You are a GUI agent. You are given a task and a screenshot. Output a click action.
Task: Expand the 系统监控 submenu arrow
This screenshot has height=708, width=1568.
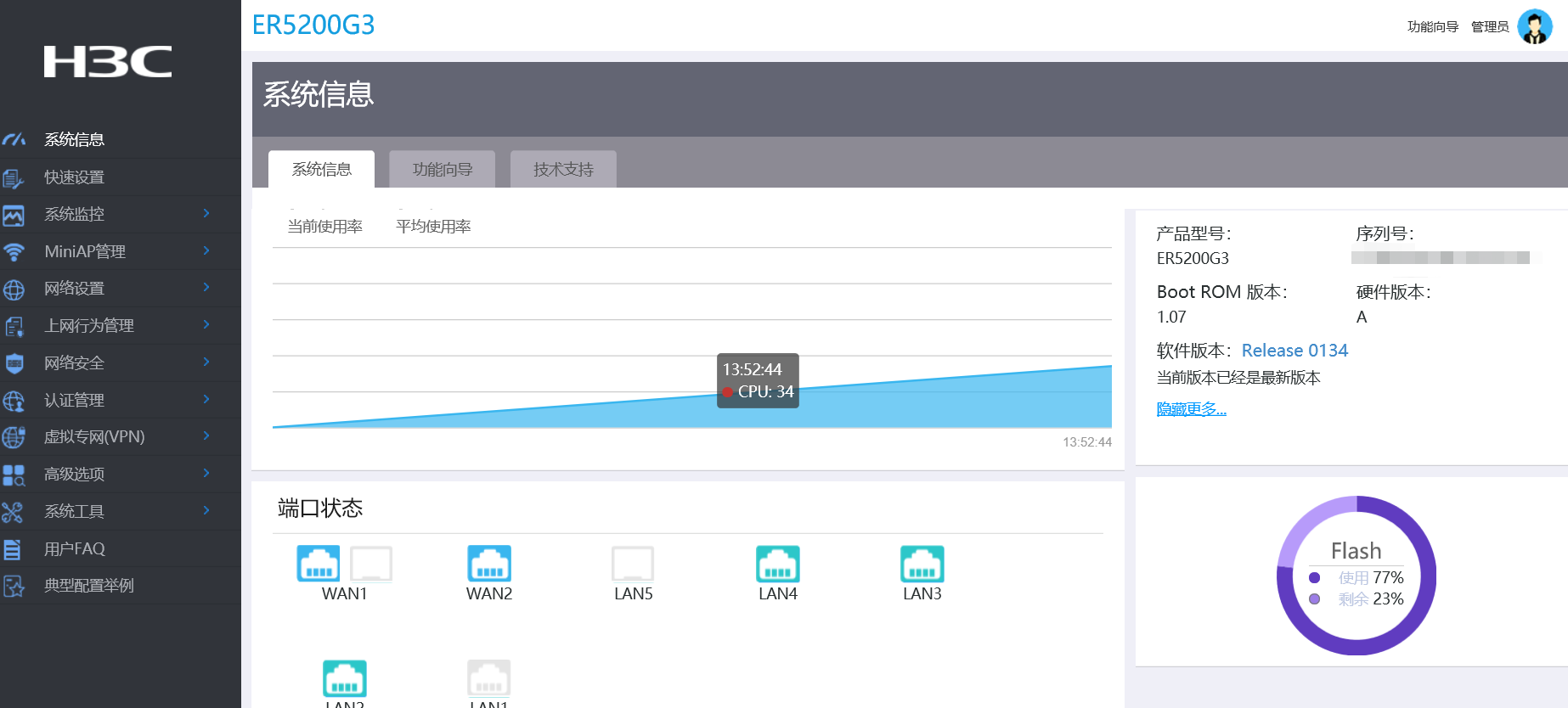(x=206, y=213)
